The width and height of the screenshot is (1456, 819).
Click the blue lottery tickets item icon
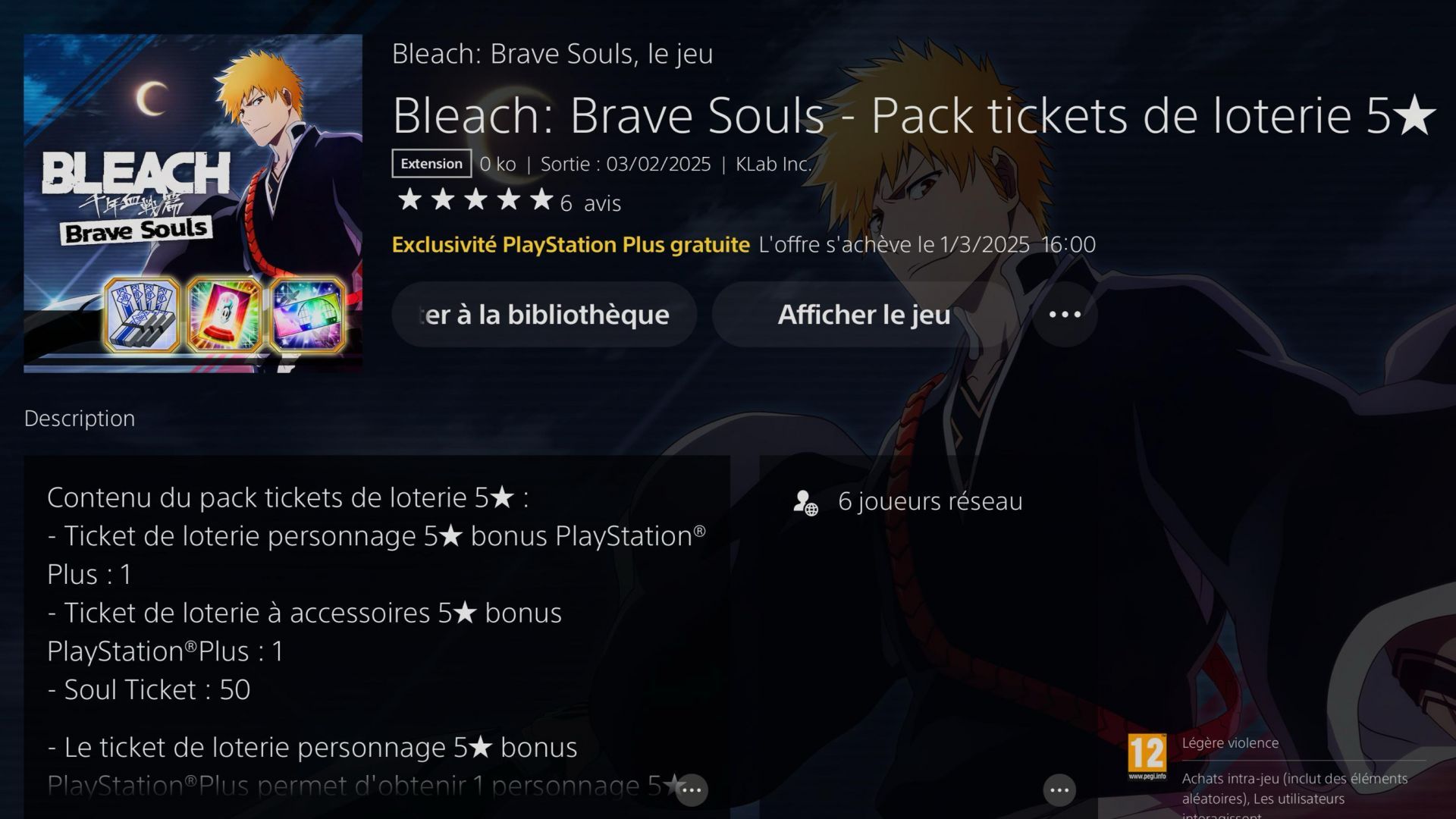coord(142,315)
